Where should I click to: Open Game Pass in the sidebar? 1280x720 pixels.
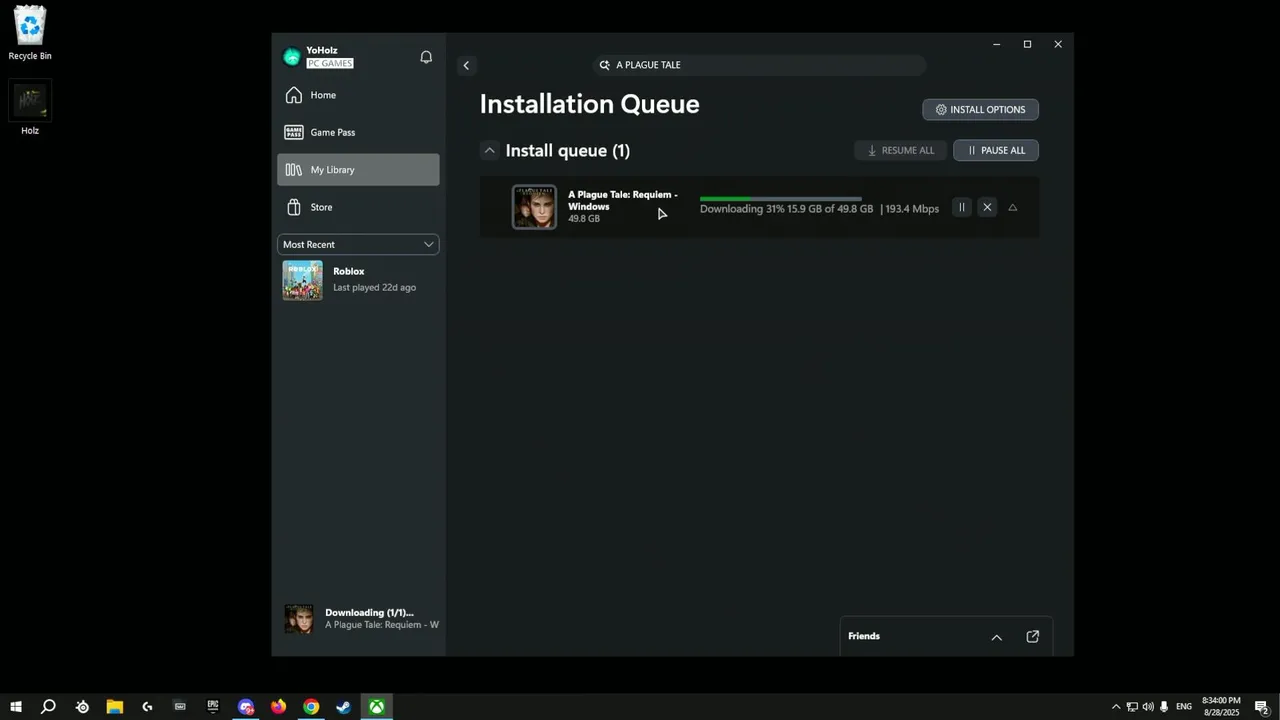pos(358,132)
